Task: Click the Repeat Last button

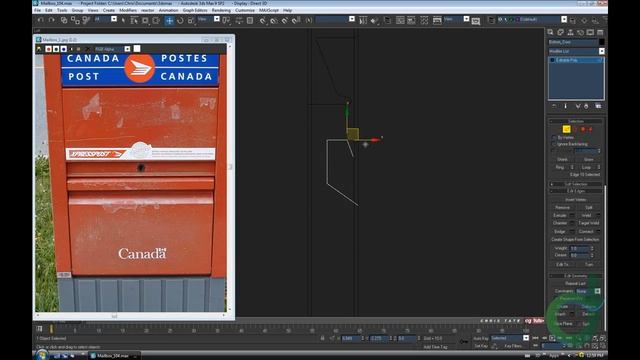Action: [576, 284]
